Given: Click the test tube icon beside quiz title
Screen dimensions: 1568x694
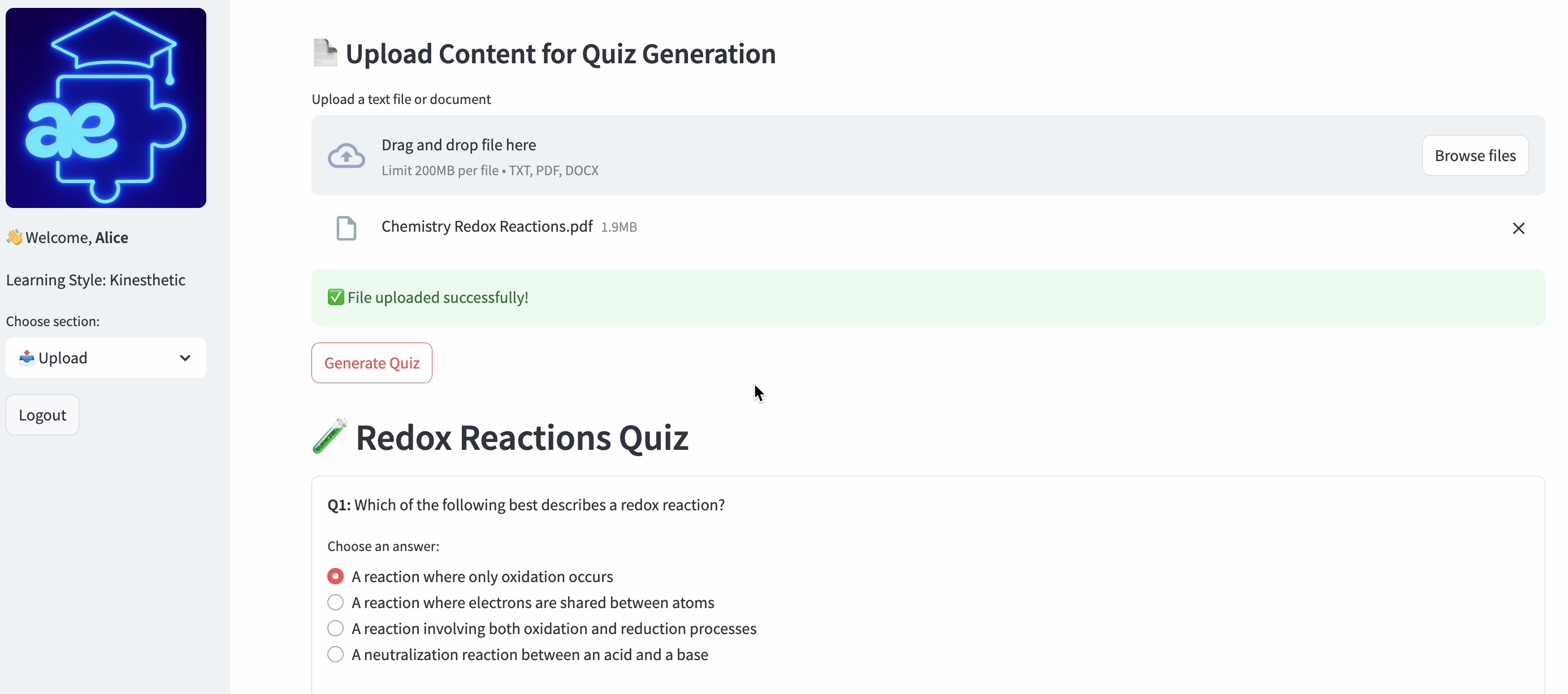Looking at the screenshot, I should 330,436.
